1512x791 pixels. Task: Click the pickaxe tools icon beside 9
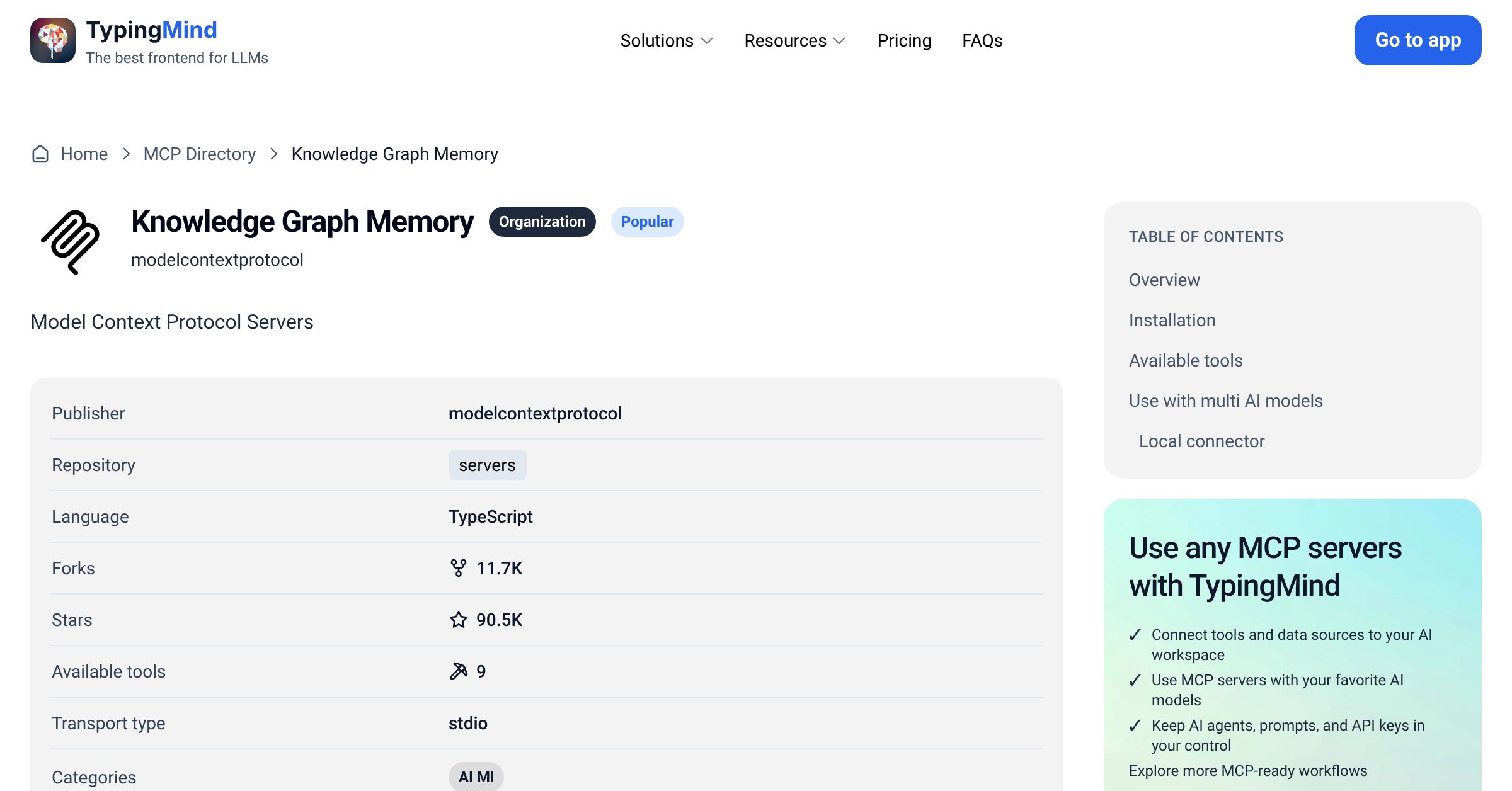point(459,671)
